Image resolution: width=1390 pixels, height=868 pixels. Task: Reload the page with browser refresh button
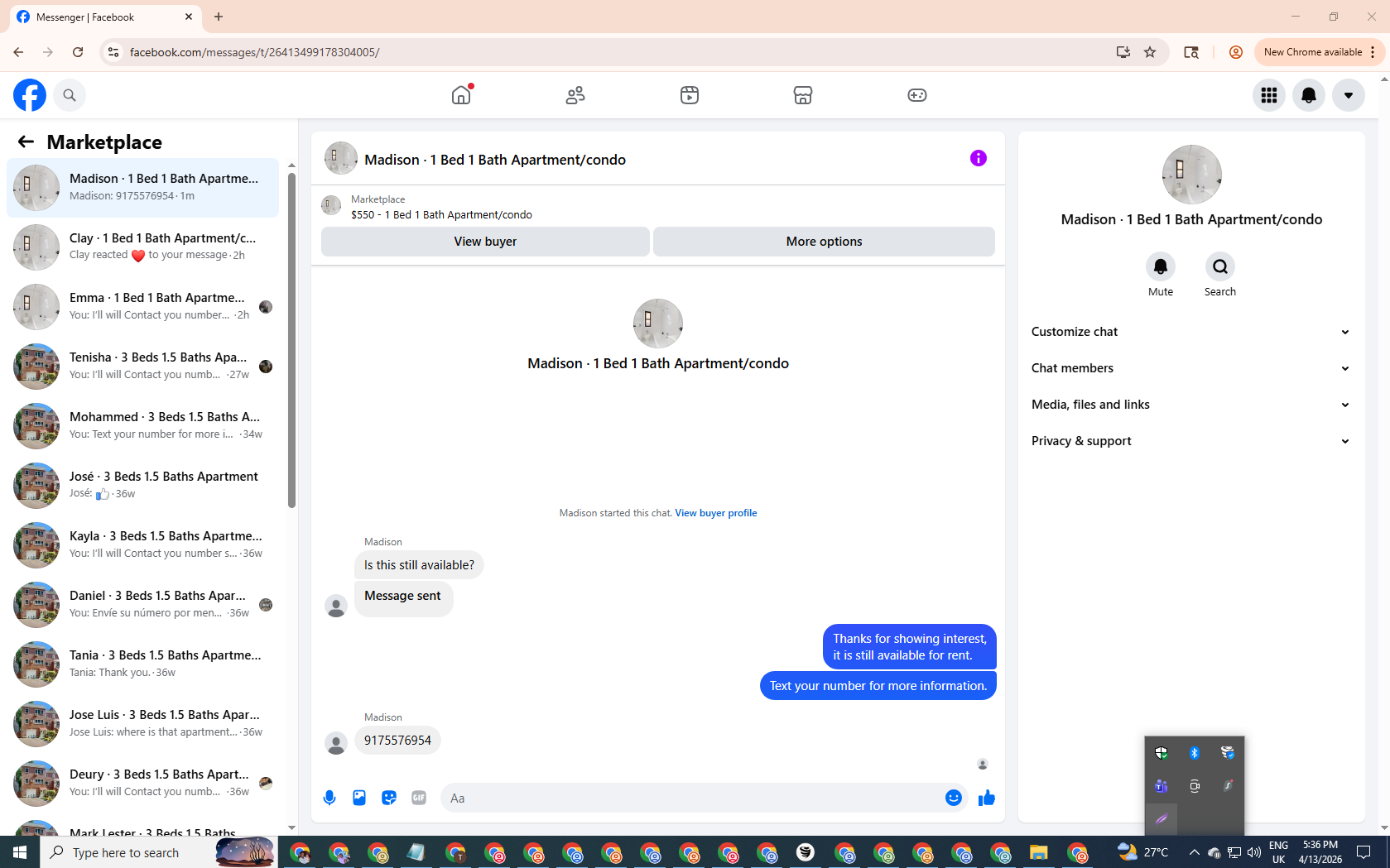tap(78, 52)
